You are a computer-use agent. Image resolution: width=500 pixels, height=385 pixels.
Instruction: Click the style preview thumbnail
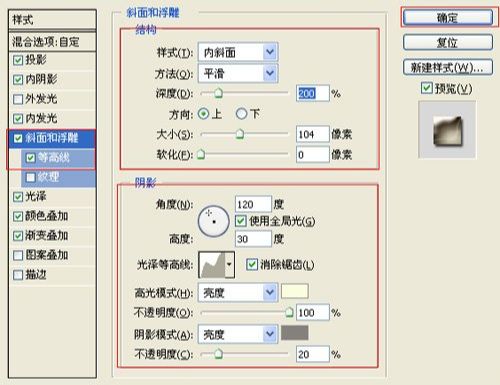point(447,130)
